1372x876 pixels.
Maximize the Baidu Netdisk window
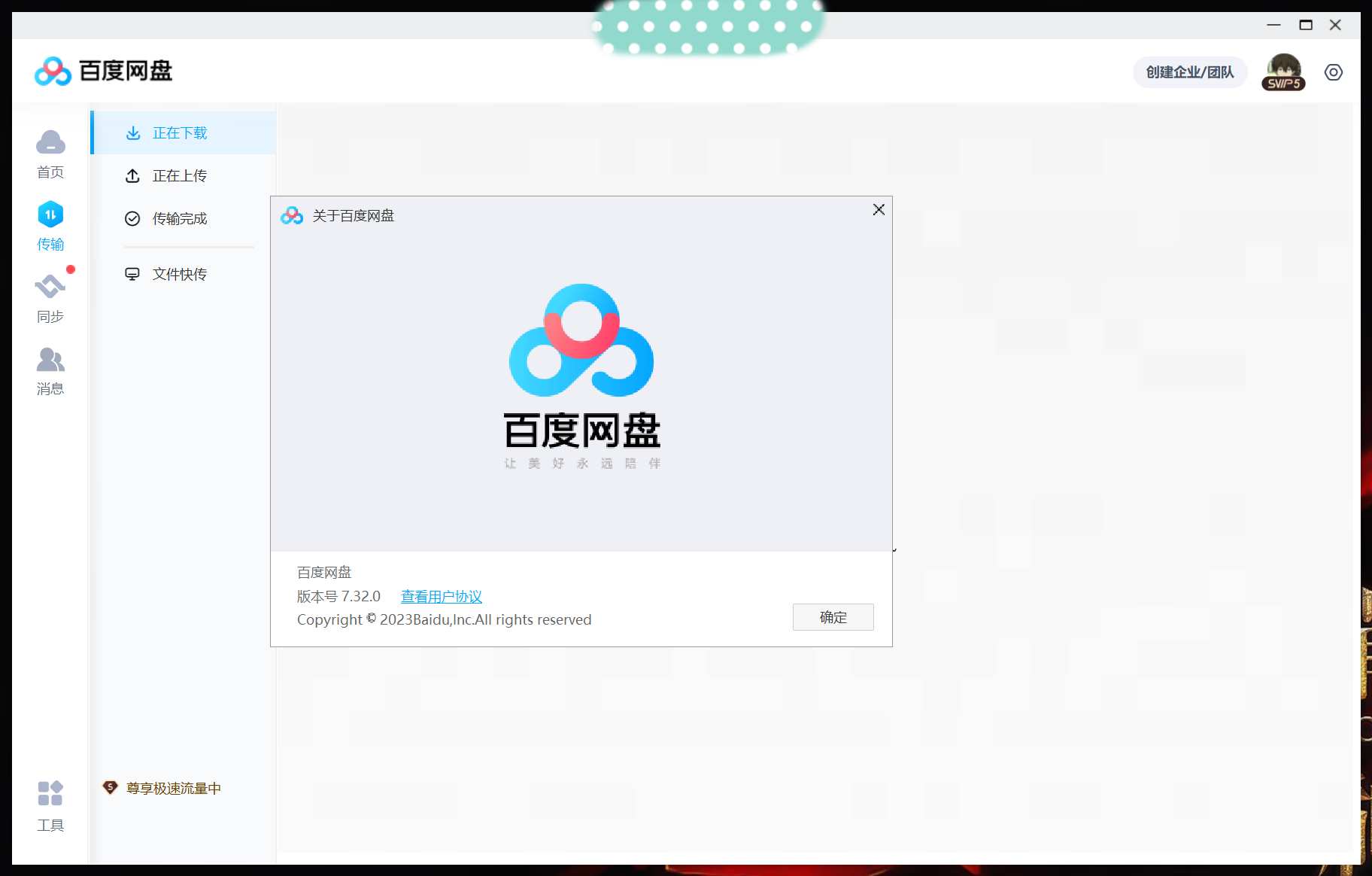1306,25
